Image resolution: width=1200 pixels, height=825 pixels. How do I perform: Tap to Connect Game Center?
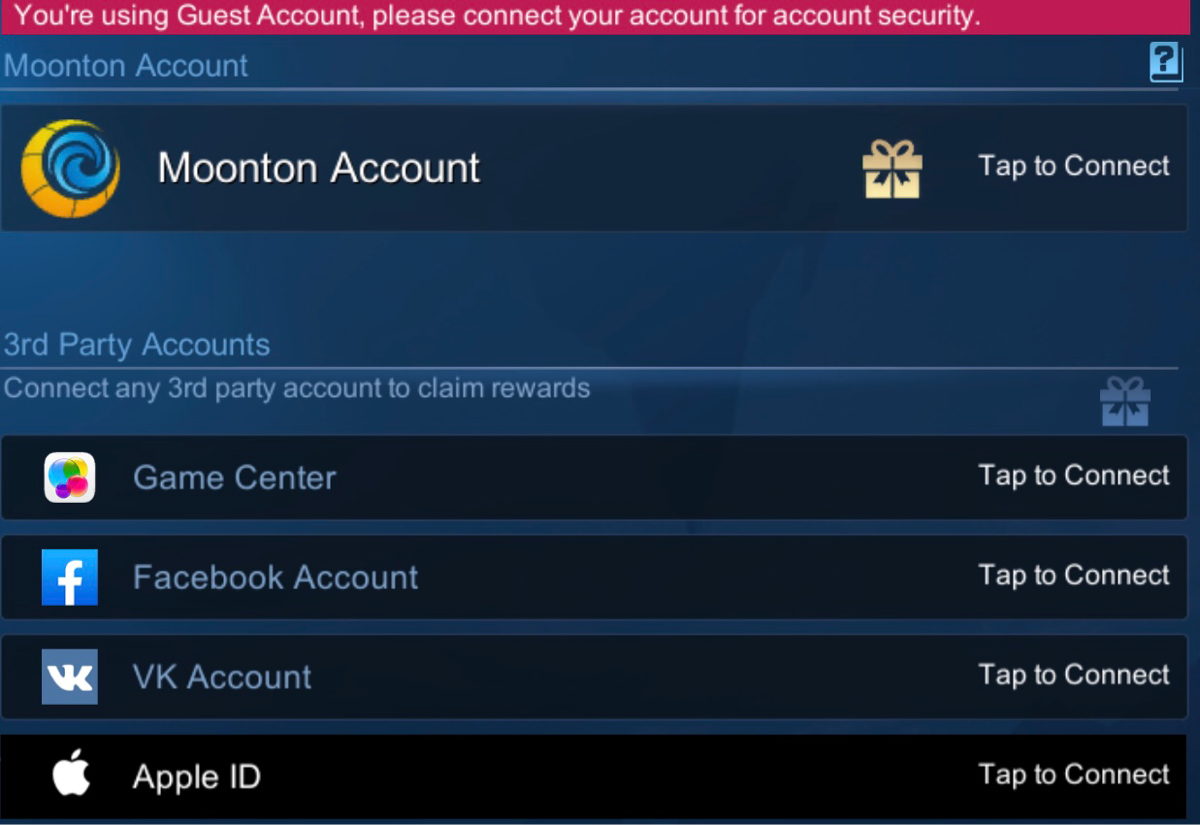[x=1074, y=475]
